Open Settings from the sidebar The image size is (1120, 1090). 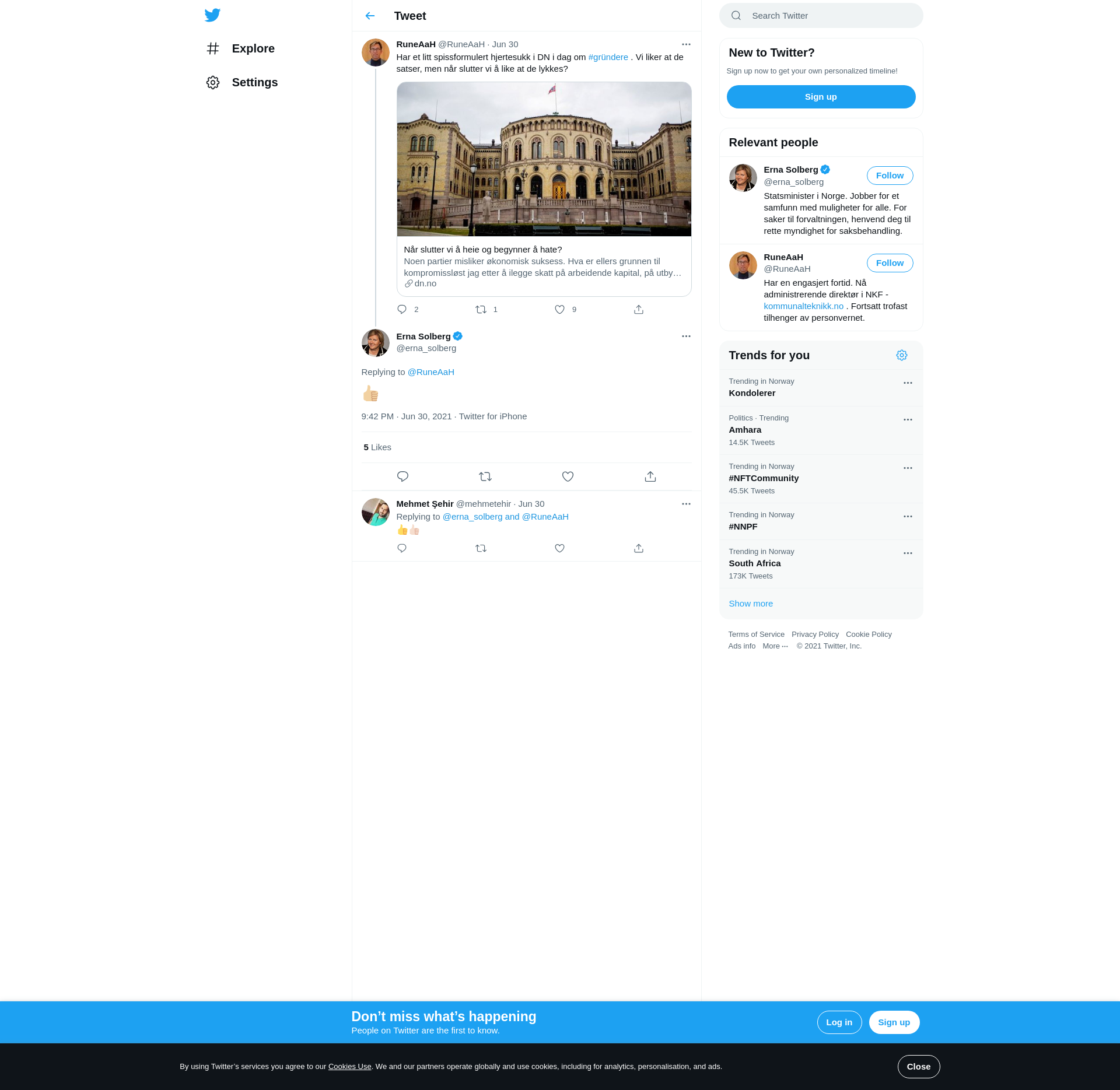[x=242, y=82]
